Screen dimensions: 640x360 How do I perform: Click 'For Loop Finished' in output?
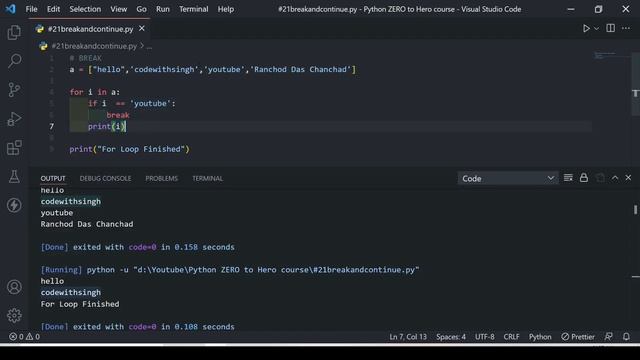[80, 304]
